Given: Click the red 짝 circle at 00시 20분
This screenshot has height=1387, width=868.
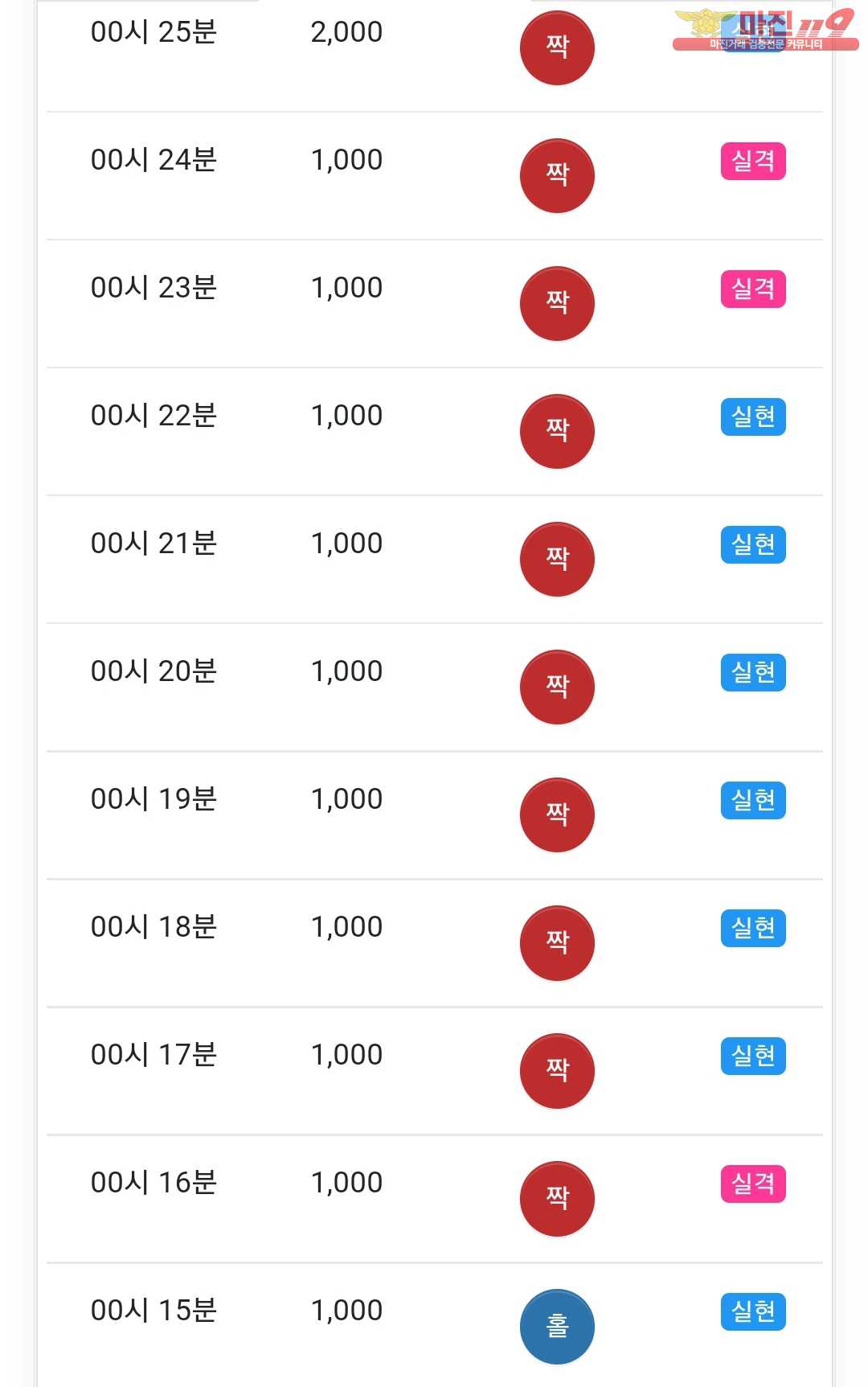Looking at the screenshot, I should [x=557, y=687].
